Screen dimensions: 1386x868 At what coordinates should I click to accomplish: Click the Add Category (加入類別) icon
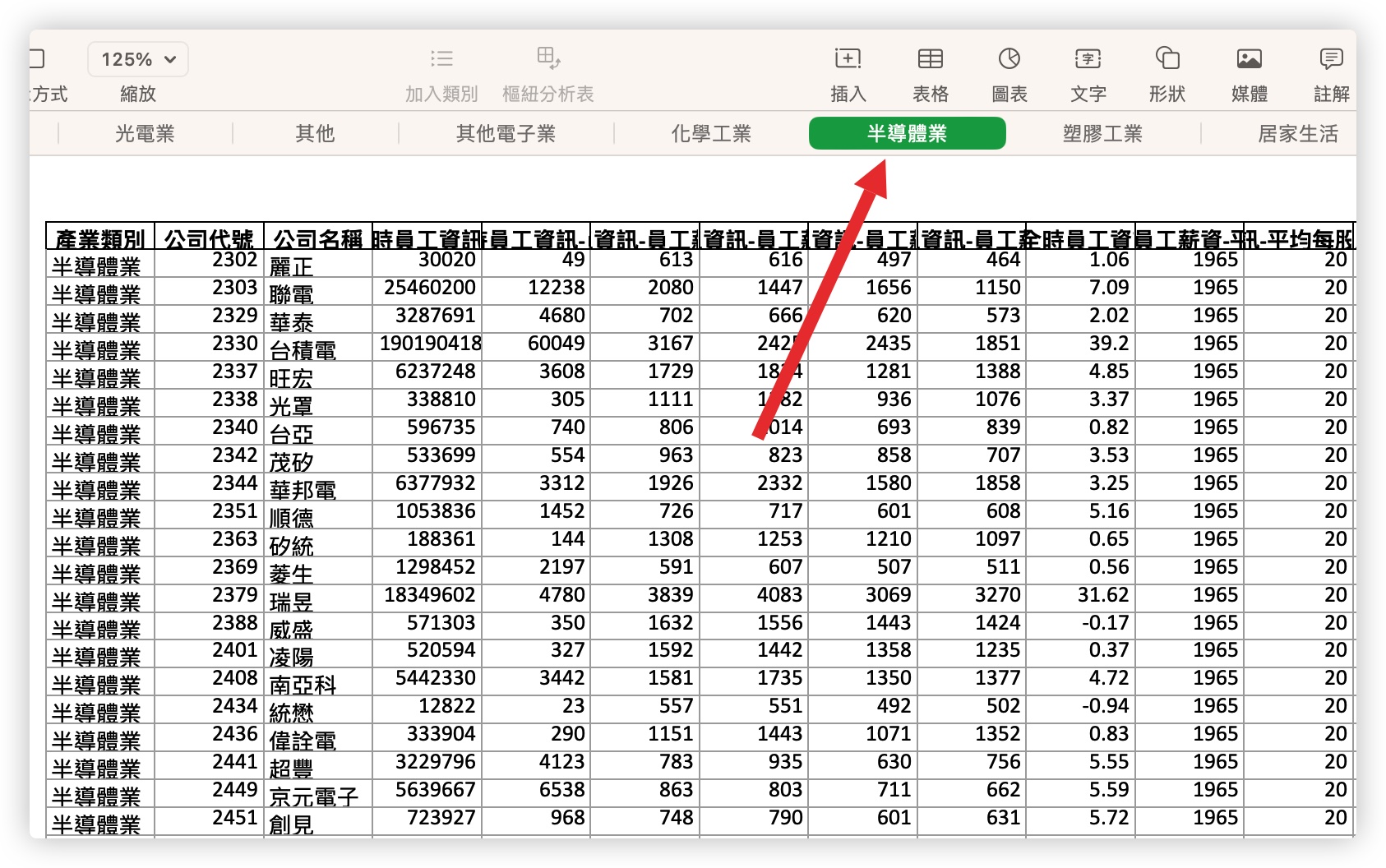pyautogui.click(x=441, y=58)
